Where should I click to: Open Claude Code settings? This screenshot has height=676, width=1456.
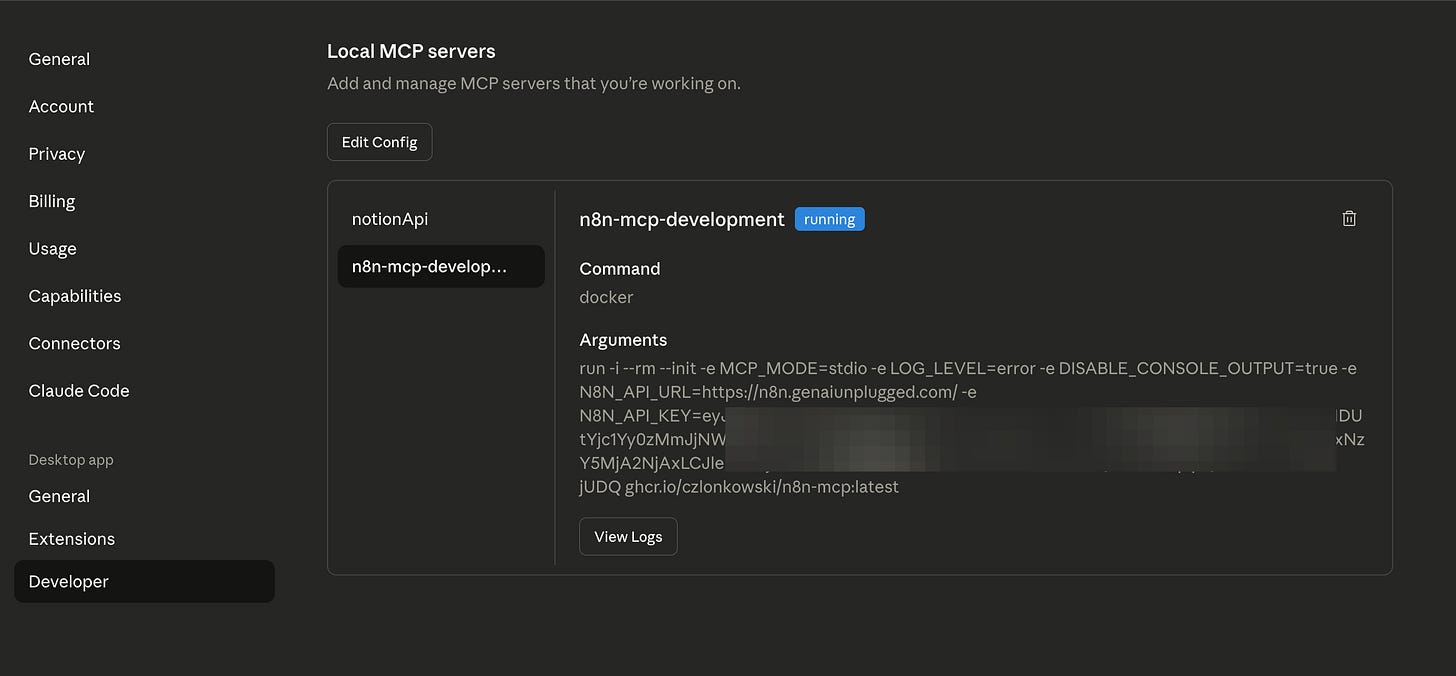79,391
